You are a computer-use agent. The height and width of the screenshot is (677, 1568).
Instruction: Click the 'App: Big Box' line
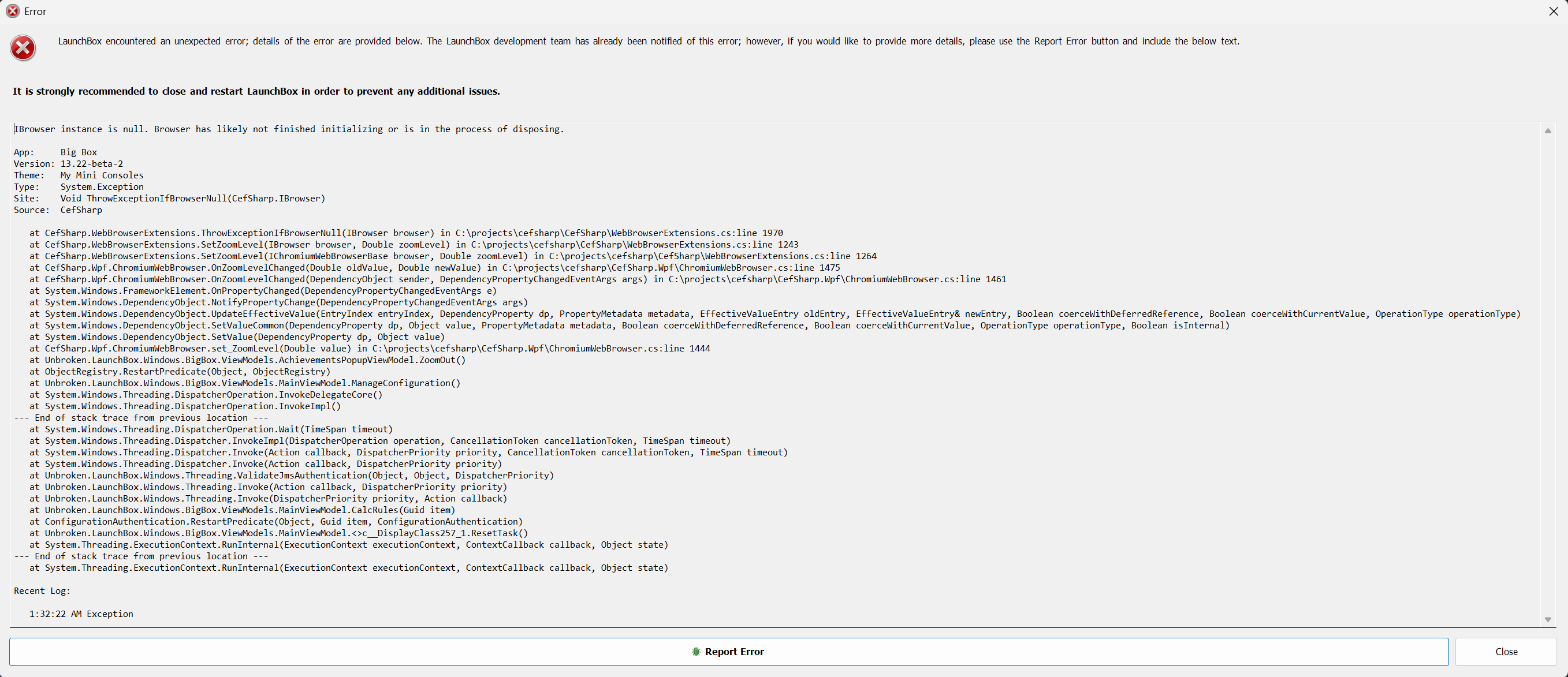click(x=55, y=152)
